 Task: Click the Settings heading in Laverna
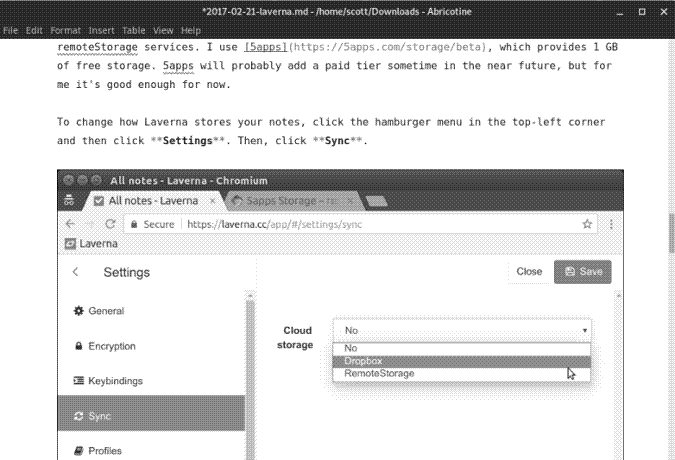pos(127,272)
